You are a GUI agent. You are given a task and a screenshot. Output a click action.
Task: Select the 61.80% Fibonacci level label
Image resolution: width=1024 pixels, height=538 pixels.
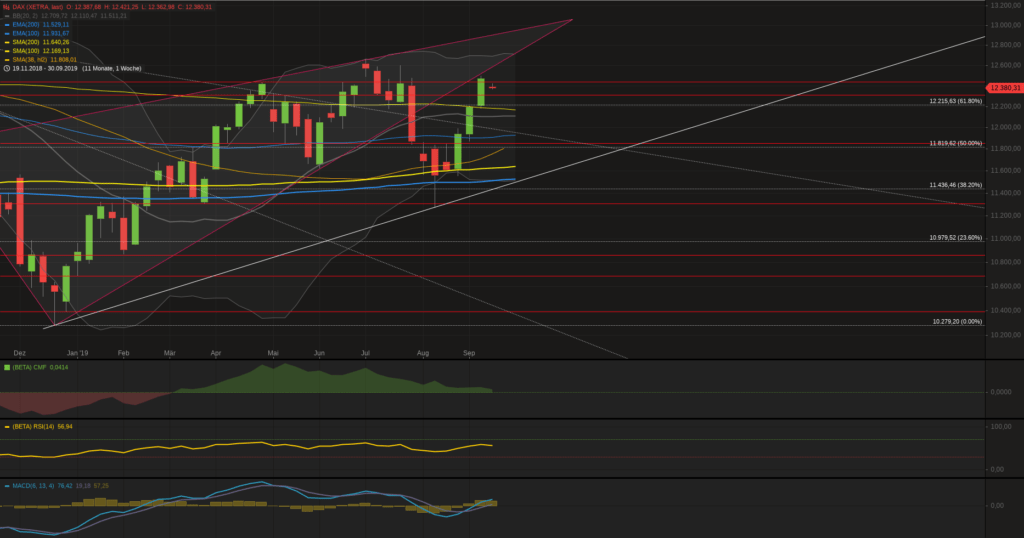pos(955,101)
